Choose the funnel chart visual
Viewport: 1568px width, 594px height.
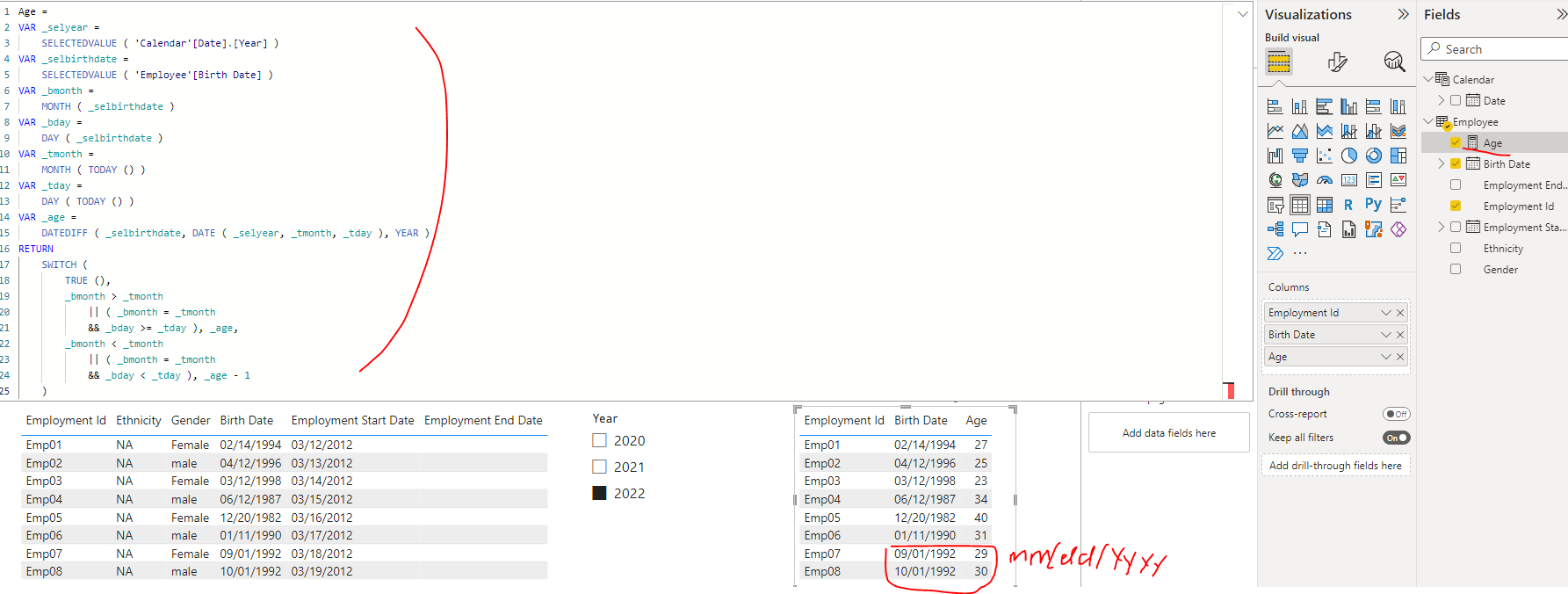pos(1300,156)
